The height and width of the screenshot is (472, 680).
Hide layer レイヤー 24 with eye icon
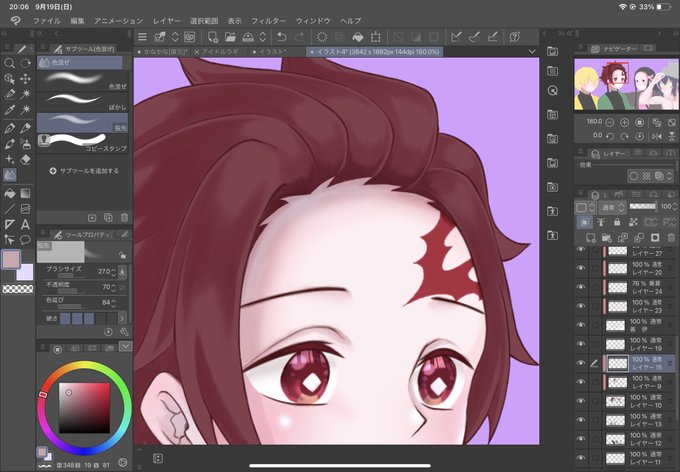pos(581,287)
